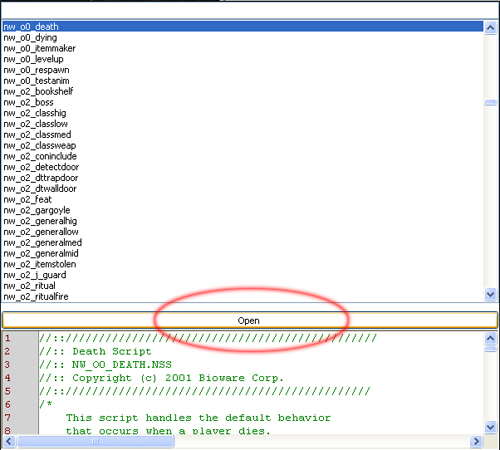Click the search field above the list
This screenshot has width=500, height=450.
pos(250,10)
